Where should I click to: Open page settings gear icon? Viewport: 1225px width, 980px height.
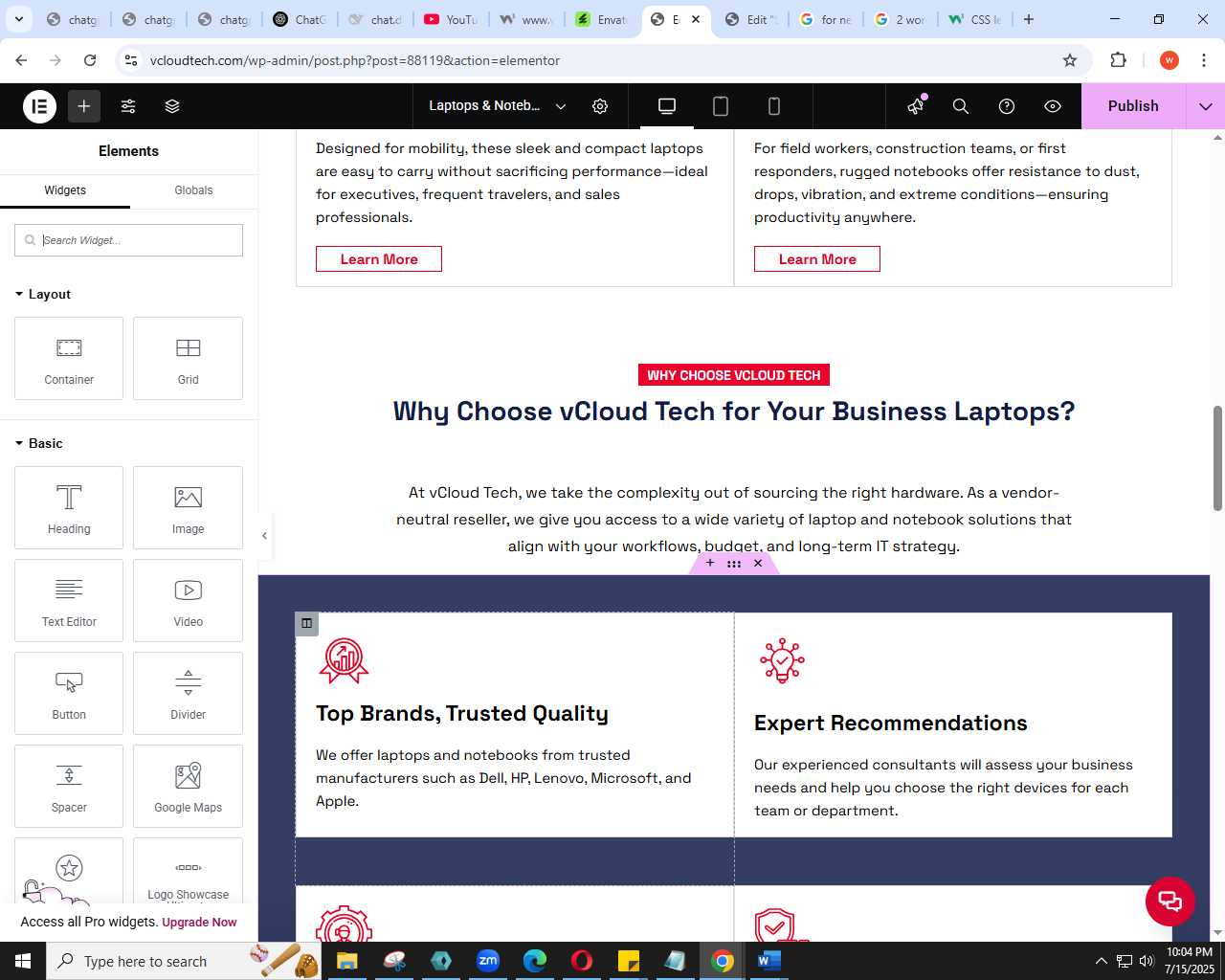tap(600, 106)
